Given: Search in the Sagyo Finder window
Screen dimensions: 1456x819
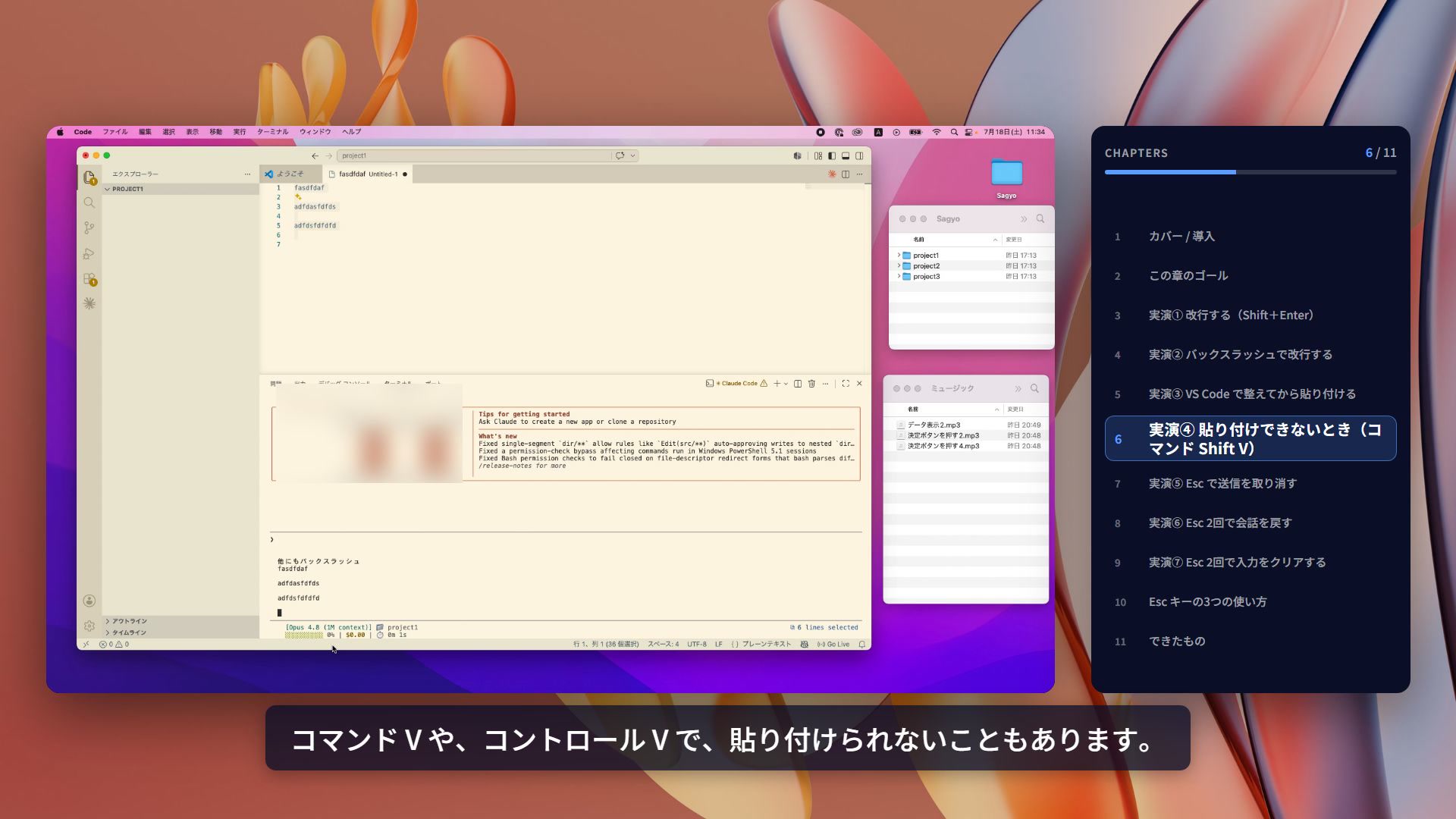Looking at the screenshot, I should pyautogui.click(x=1040, y=218).
